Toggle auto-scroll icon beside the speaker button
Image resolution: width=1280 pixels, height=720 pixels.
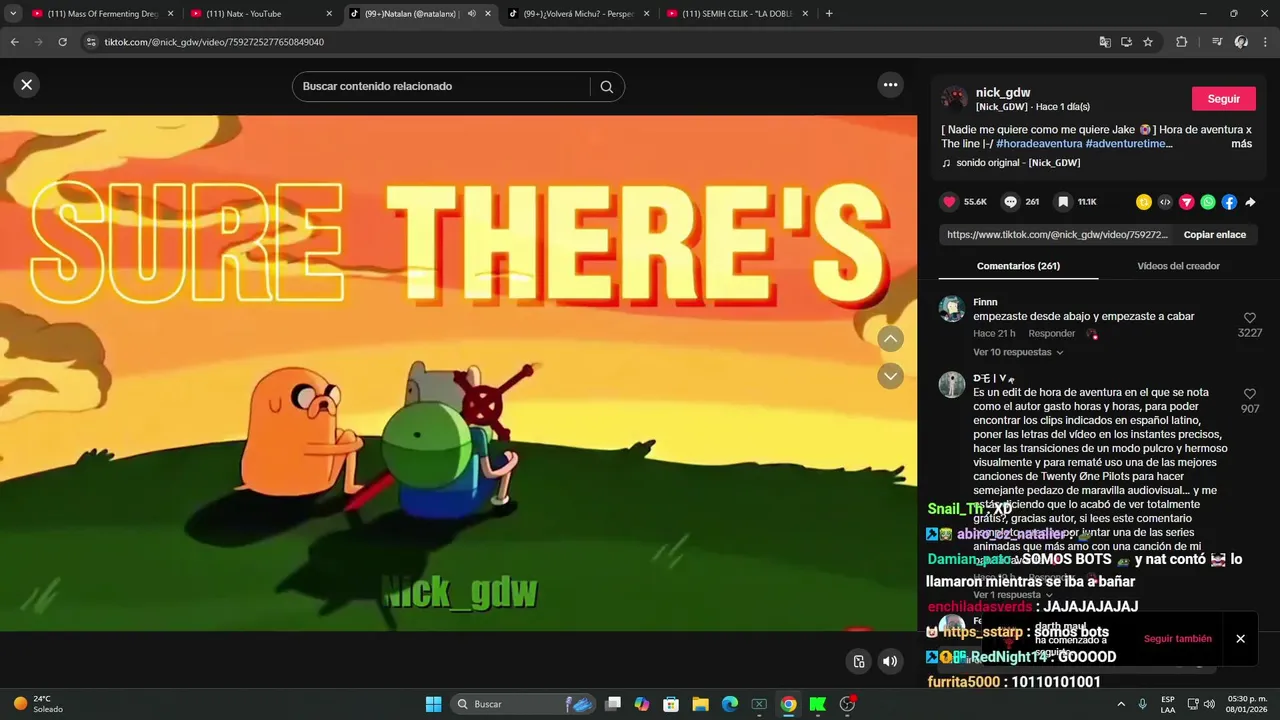858,661
